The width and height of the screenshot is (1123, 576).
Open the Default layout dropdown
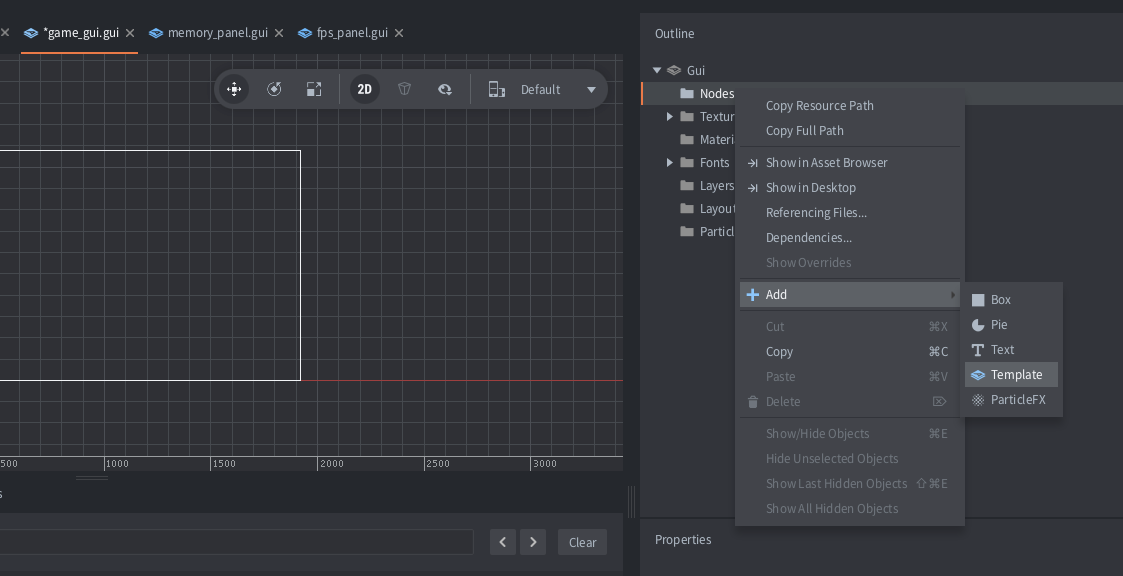[590, 89]
